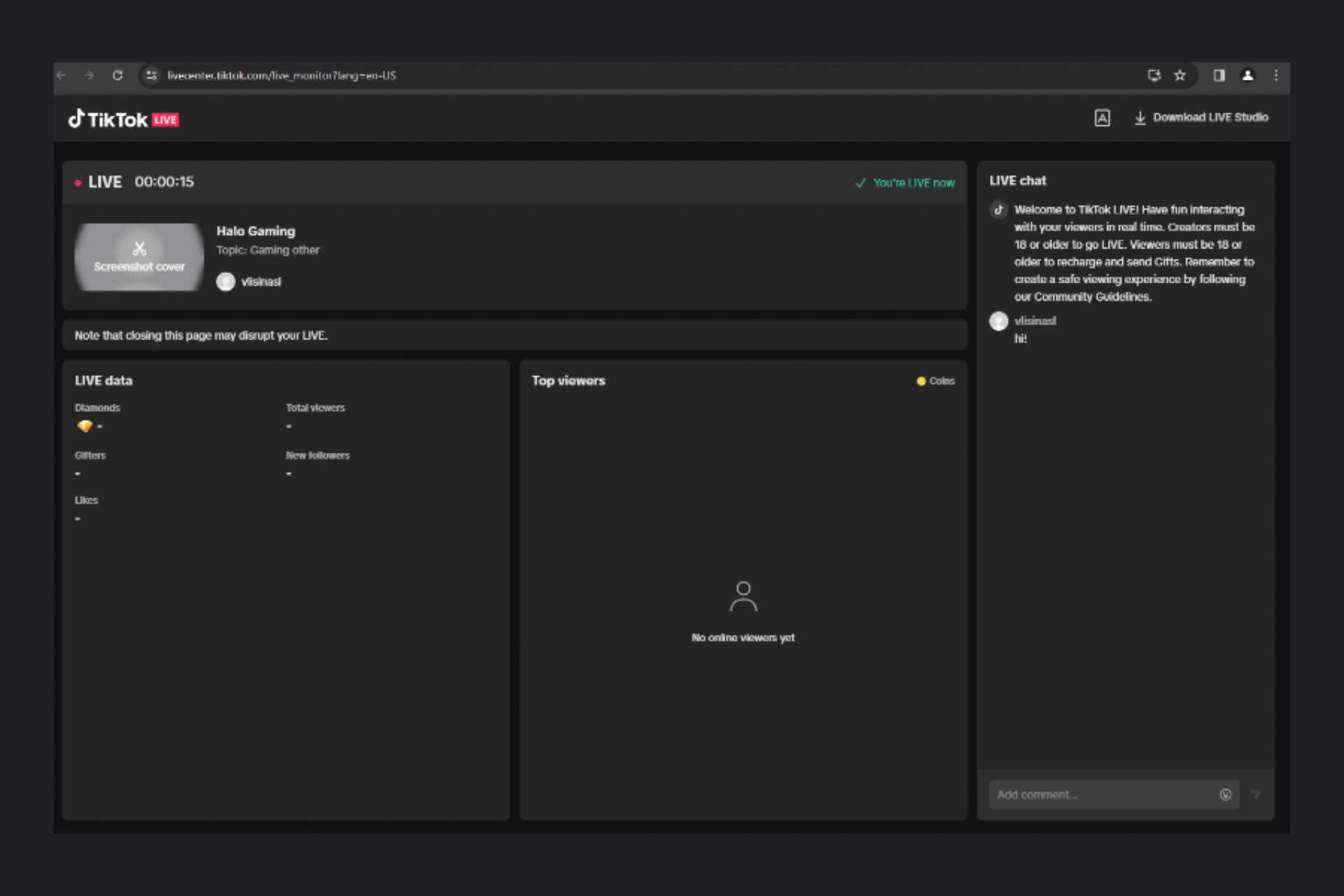
Task: Click the LIVE chat heading
Action: click(1018, 181)
